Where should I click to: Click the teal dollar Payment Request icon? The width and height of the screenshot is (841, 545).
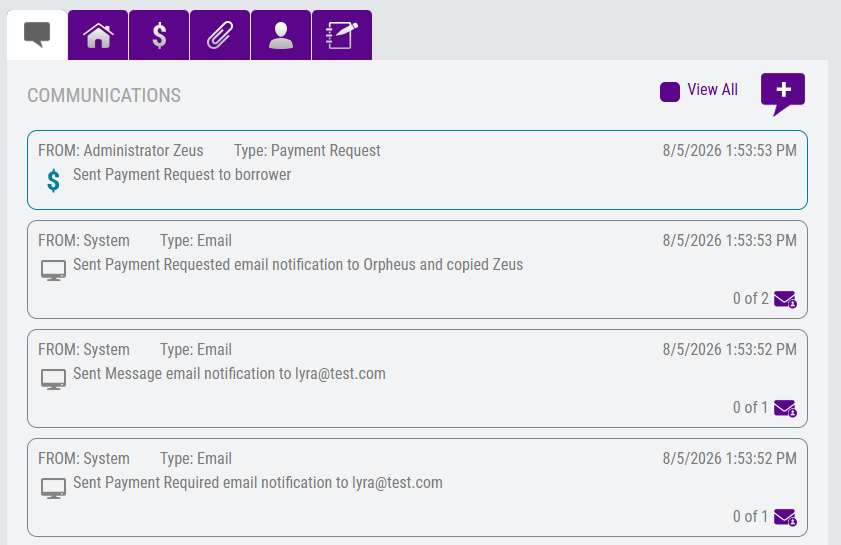point(53,180)
